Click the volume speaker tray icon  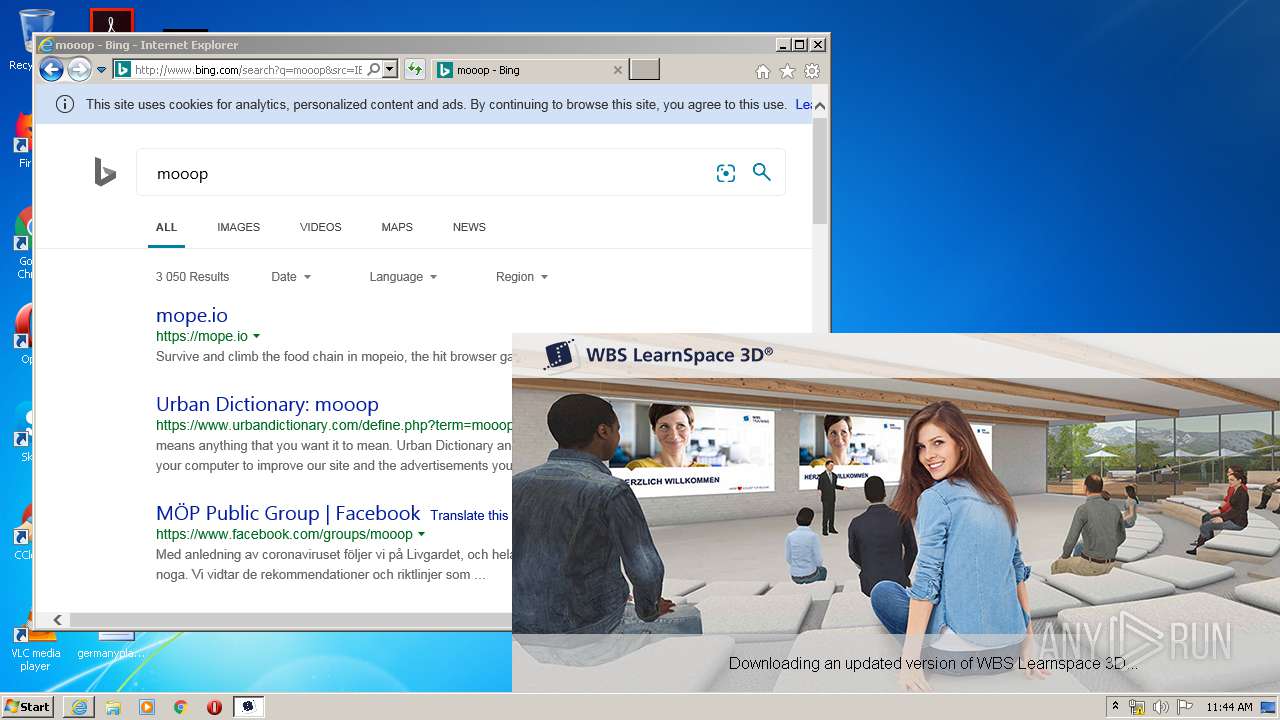point(1161,707)
